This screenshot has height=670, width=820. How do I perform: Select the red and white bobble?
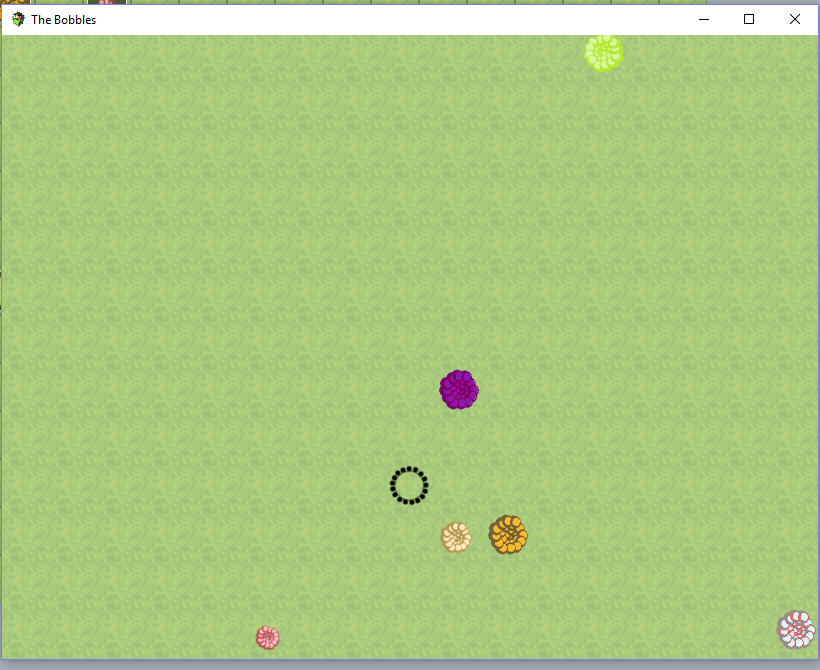(797, 629)
